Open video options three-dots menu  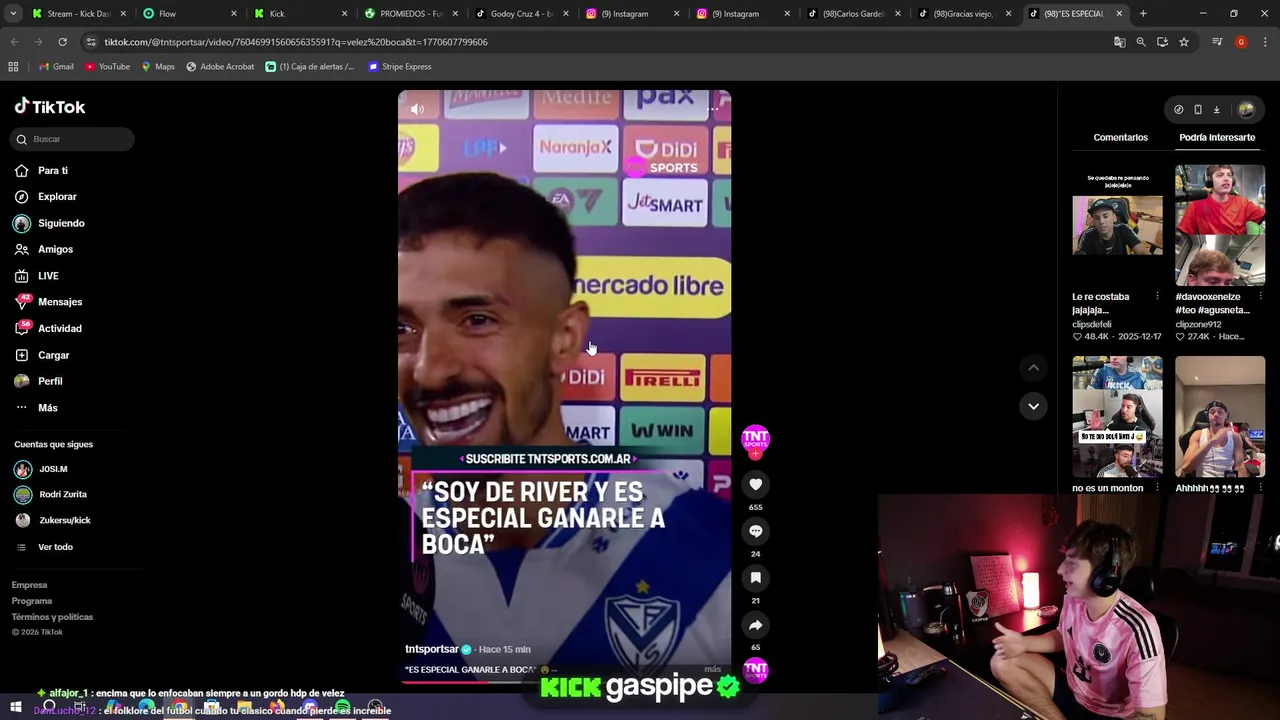click(x=712, y=109)
